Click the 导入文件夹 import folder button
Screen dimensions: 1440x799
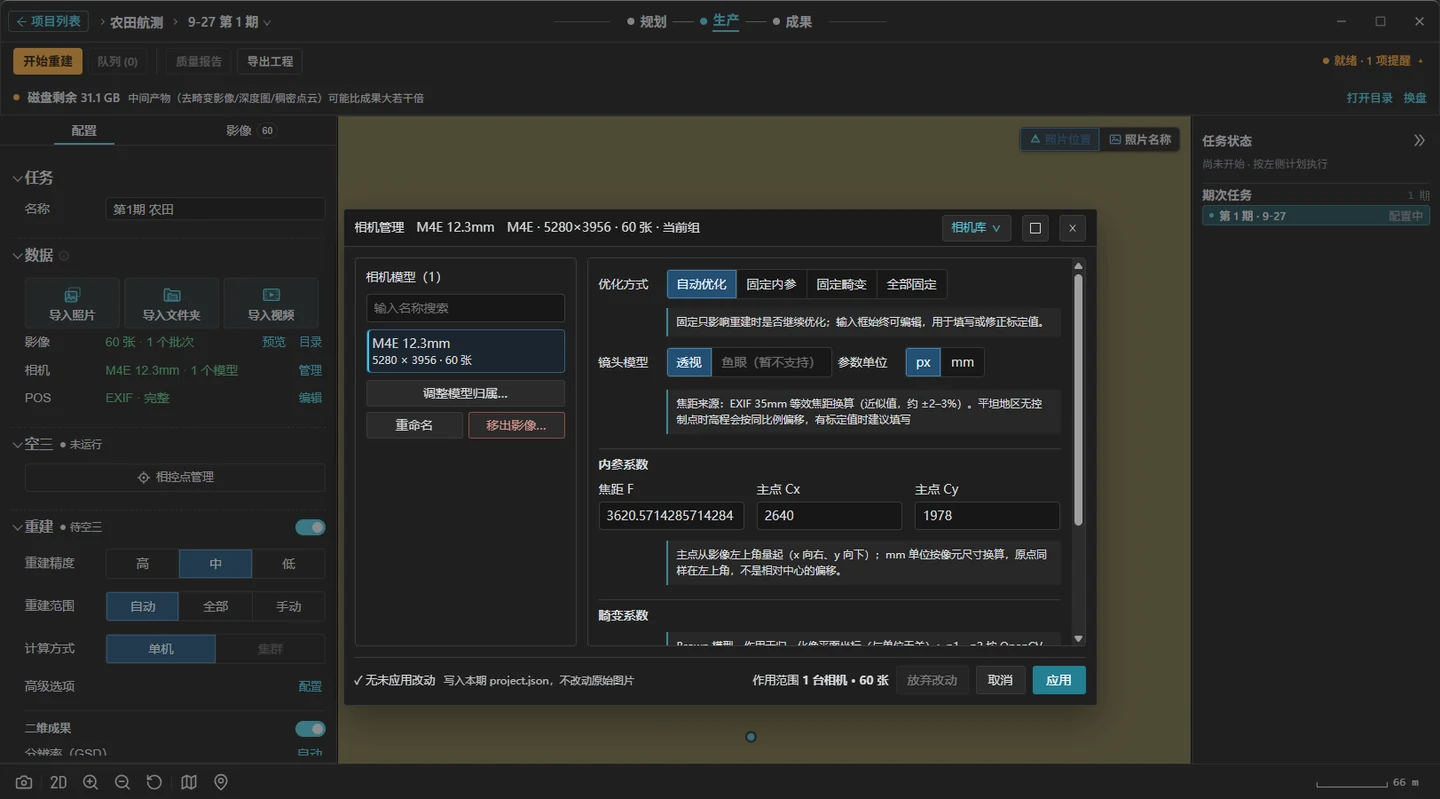click(x=171, y=304)
